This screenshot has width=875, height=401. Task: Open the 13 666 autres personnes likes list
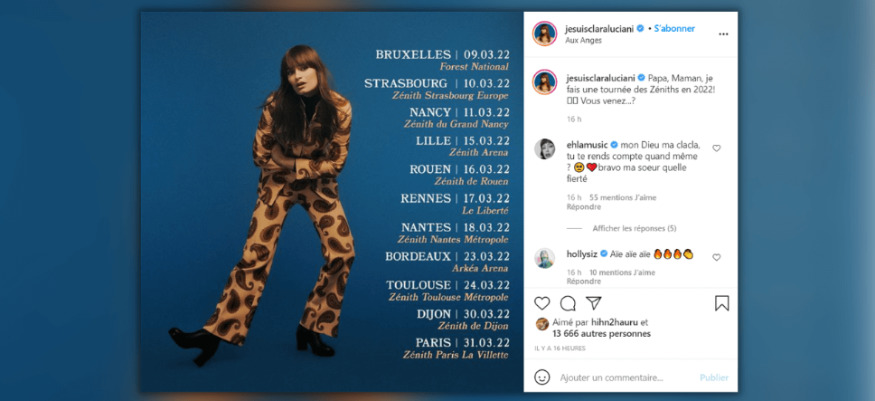pyautogui.click(x=601, y=334)
